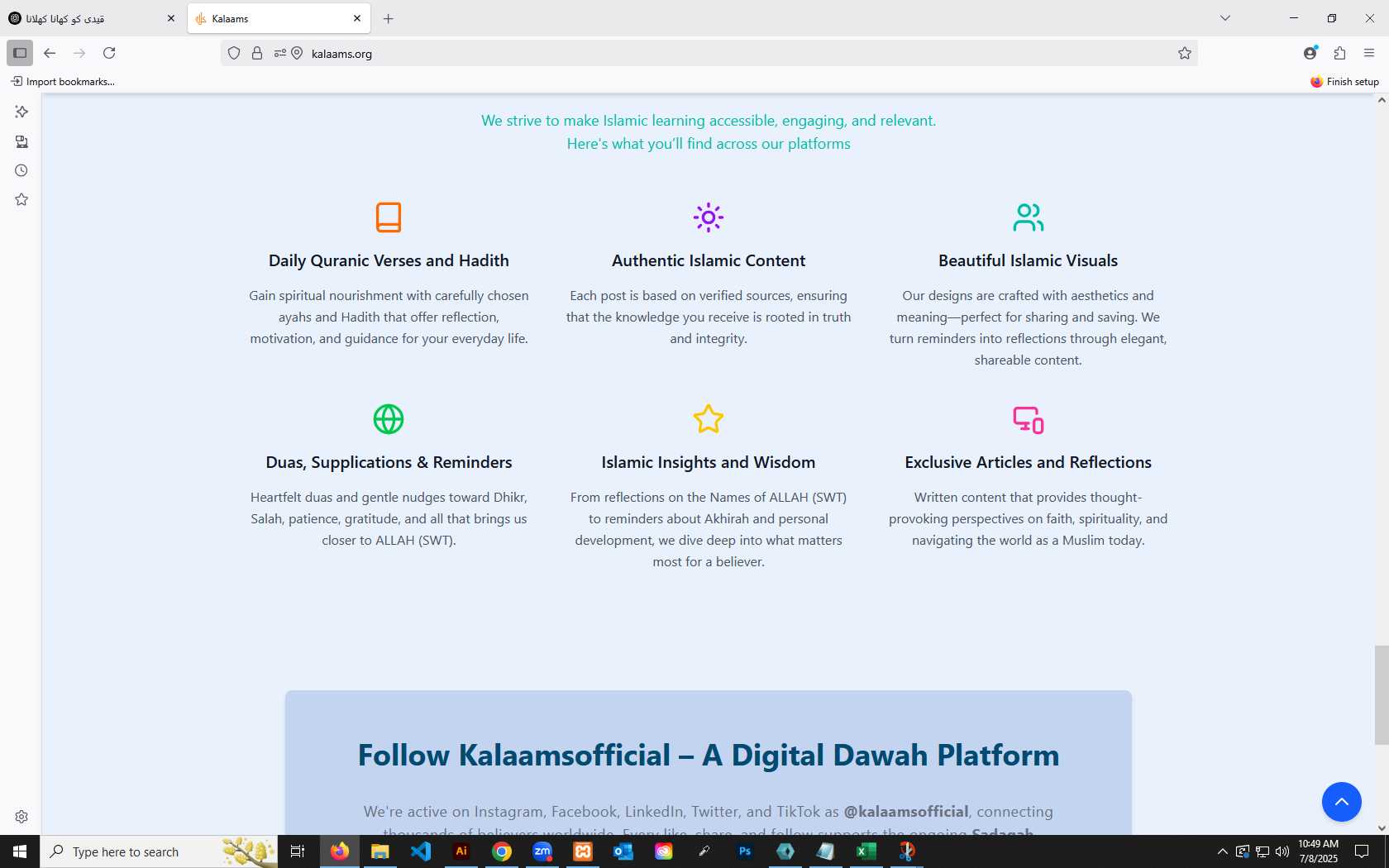Click the Type here to search box
The image size is (1389, 868).
point(159,851)
